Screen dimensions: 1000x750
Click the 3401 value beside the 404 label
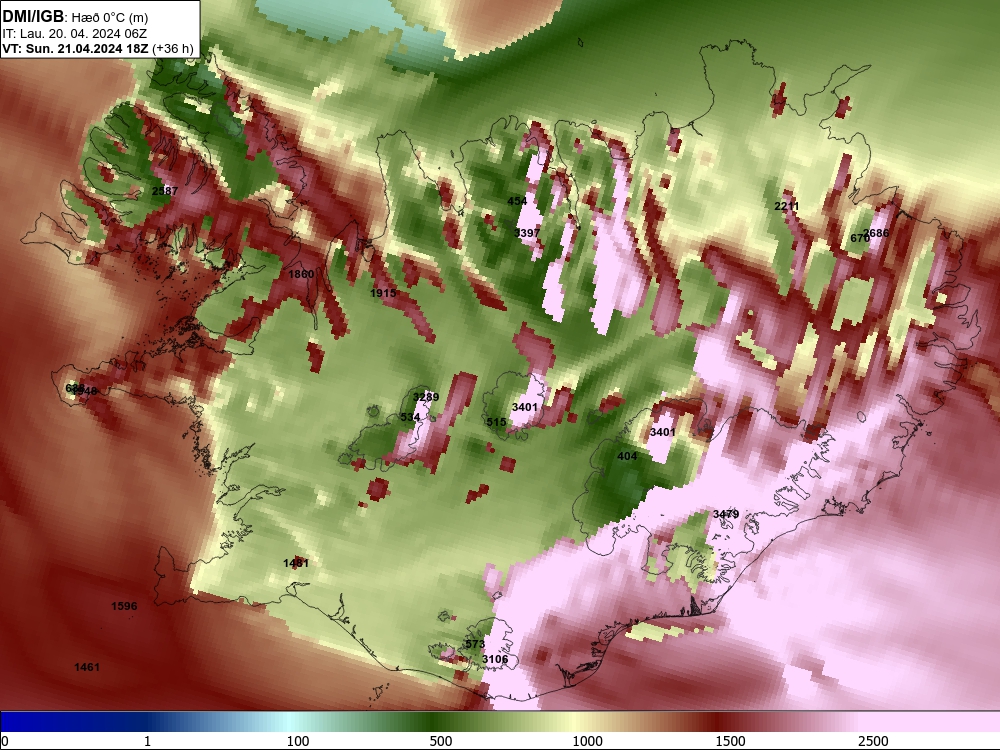coord(663,432)
